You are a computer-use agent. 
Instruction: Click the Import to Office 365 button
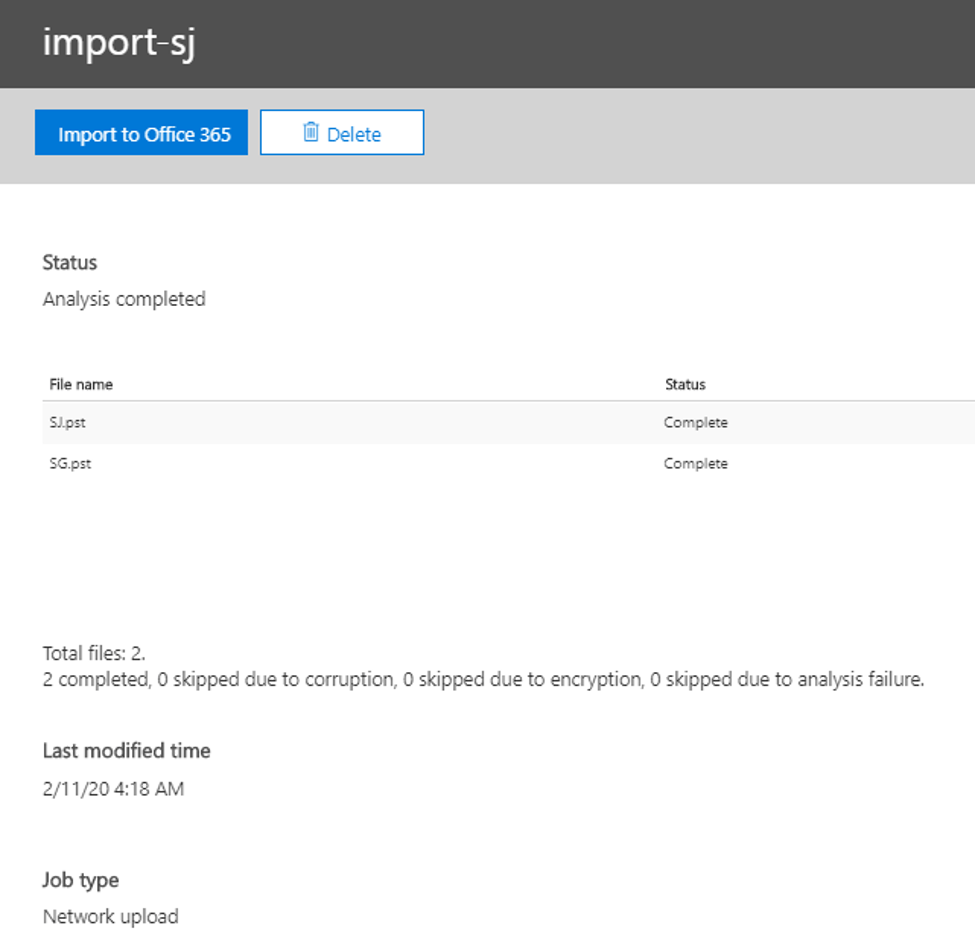pyautogui.click(x=141, y=133)
